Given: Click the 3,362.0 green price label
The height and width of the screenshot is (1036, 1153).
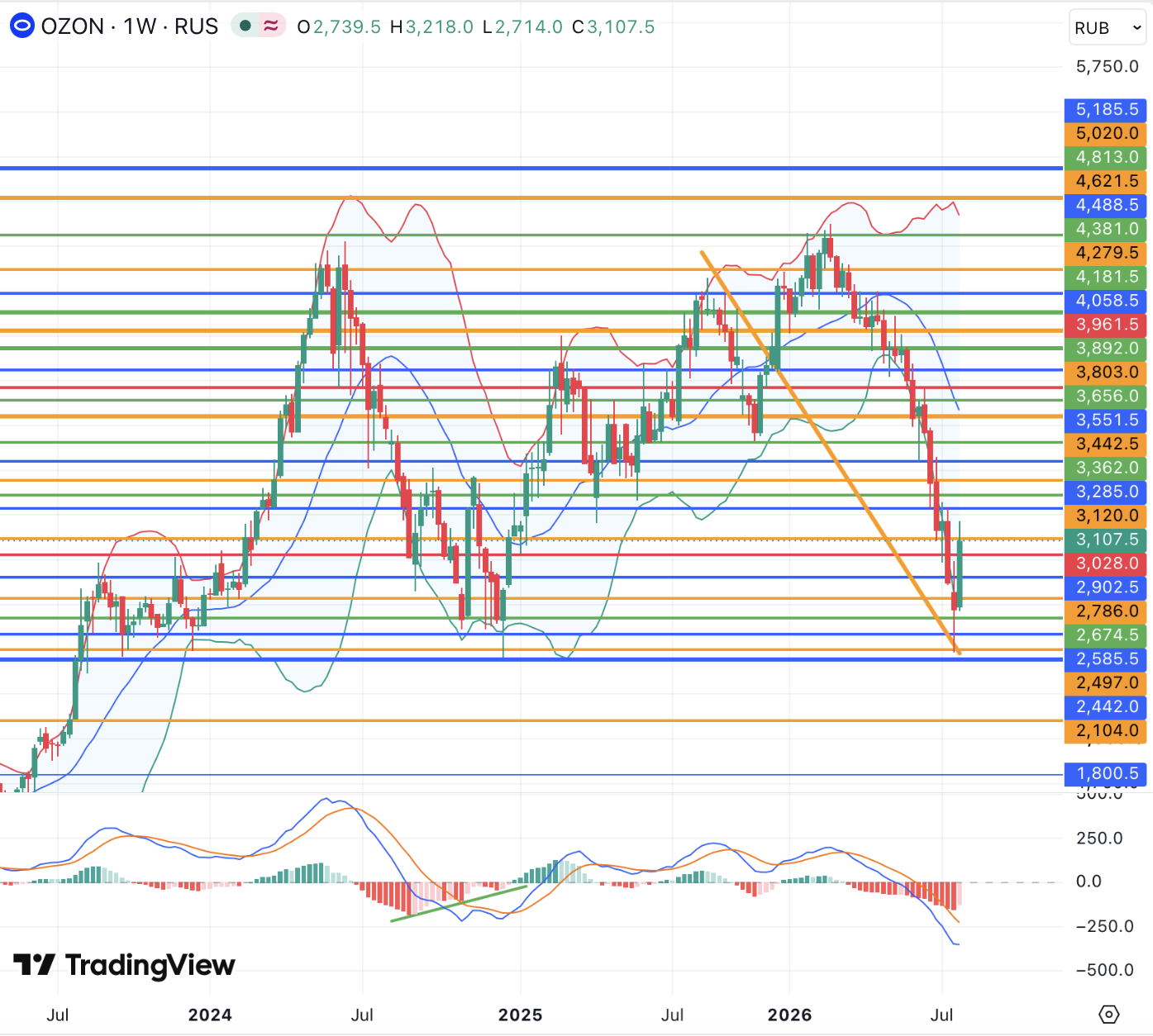Looking at the screenshot, I should coord(1107,468).
